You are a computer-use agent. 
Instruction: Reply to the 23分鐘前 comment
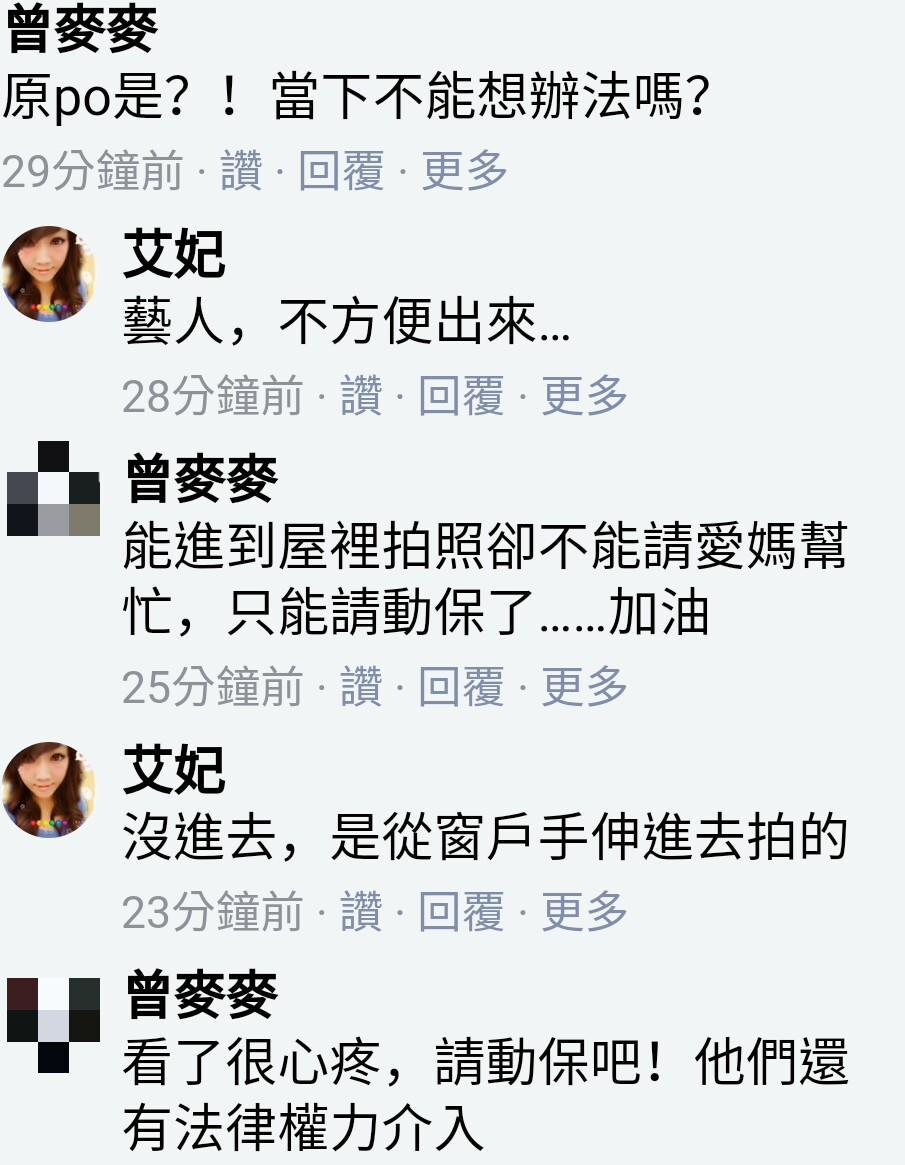click(x=461, y=911)
